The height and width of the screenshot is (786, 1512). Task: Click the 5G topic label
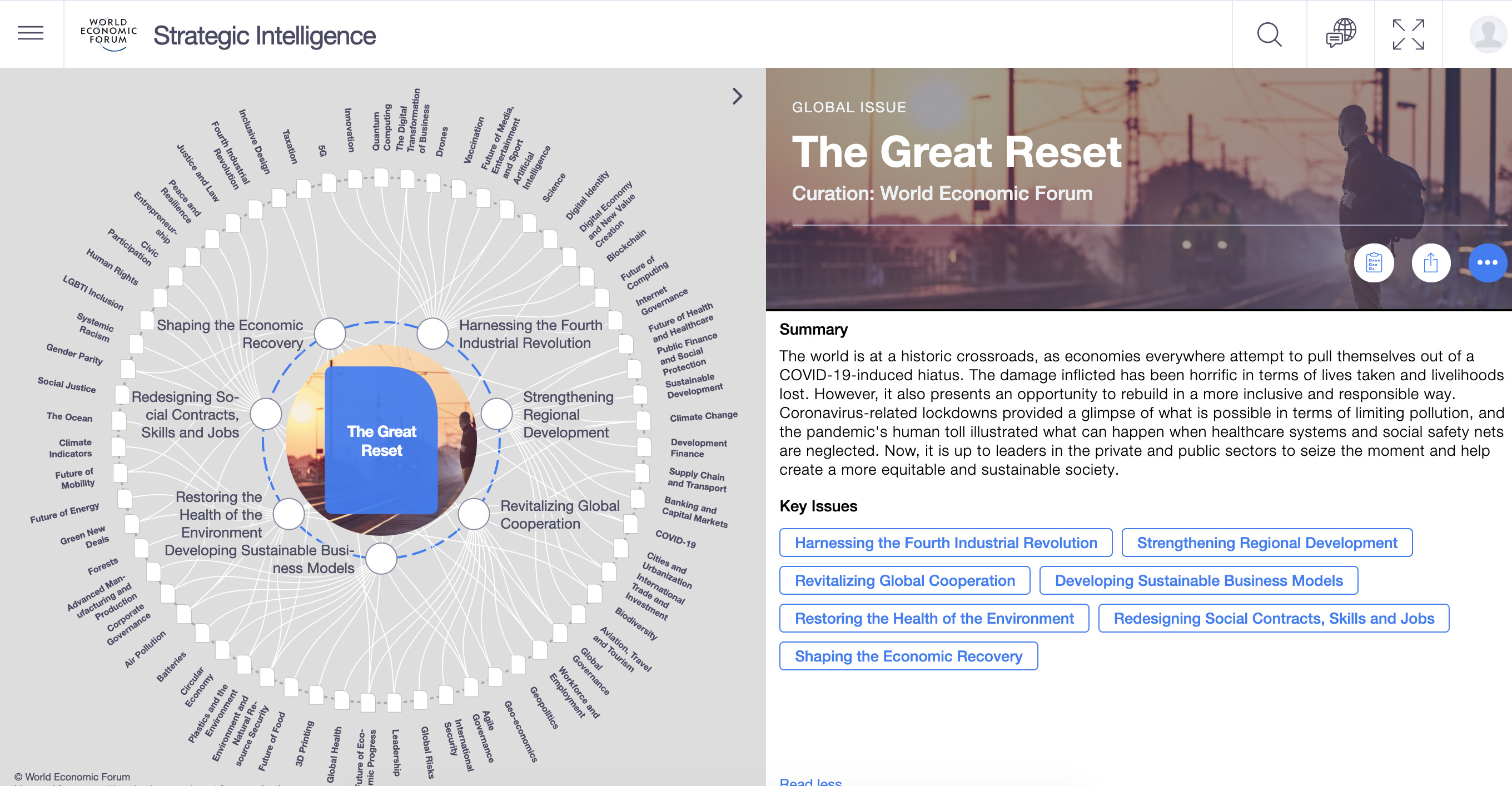pyautogui.click(x=322, y=151)
